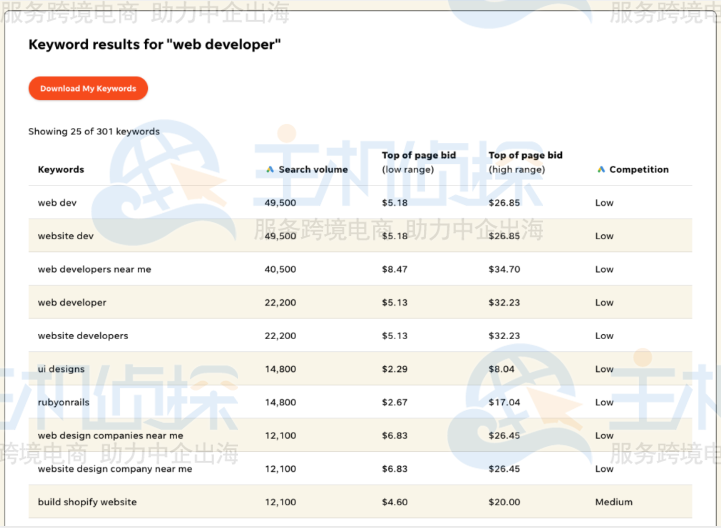The image size is (721, 528).
Task: Select "website design company near me" keyword
Action: point(115,469)
